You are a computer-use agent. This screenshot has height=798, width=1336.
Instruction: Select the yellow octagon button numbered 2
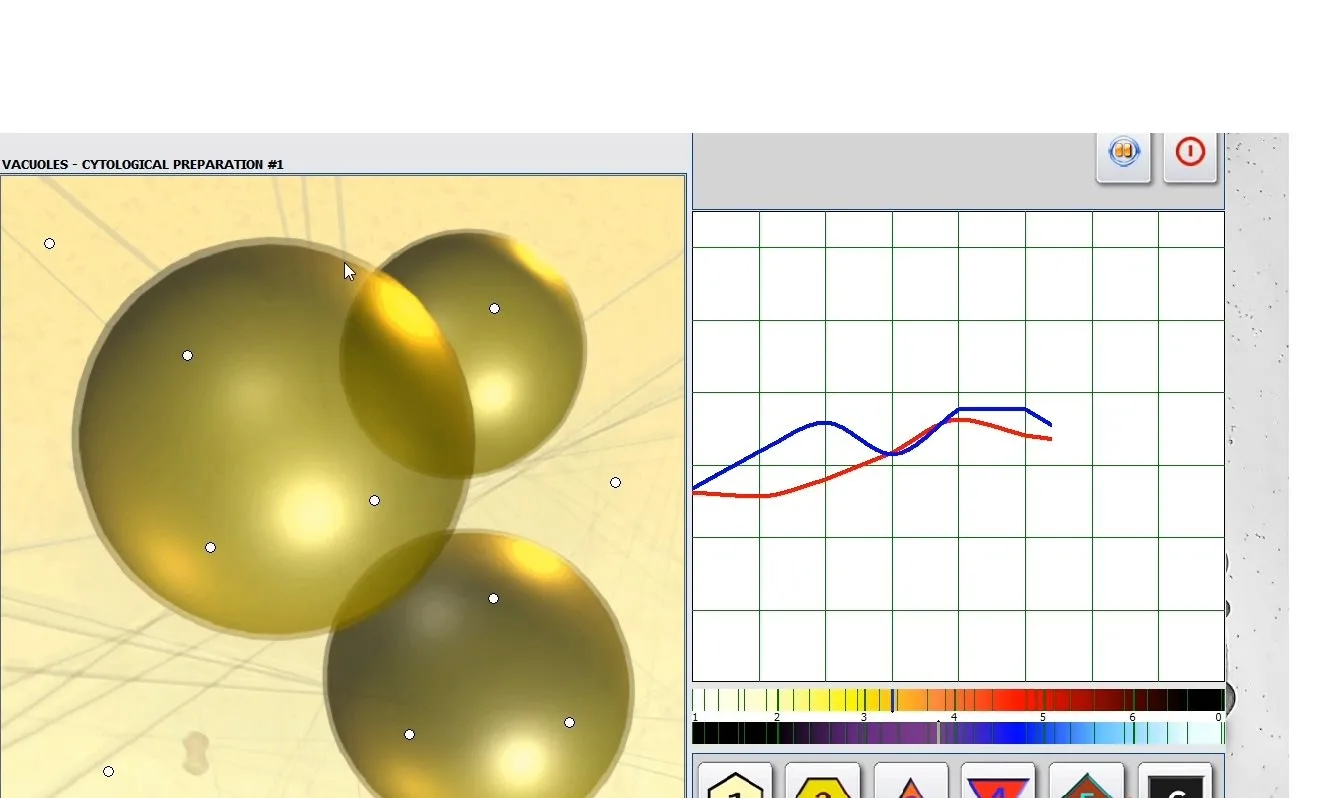coord(823,781)
